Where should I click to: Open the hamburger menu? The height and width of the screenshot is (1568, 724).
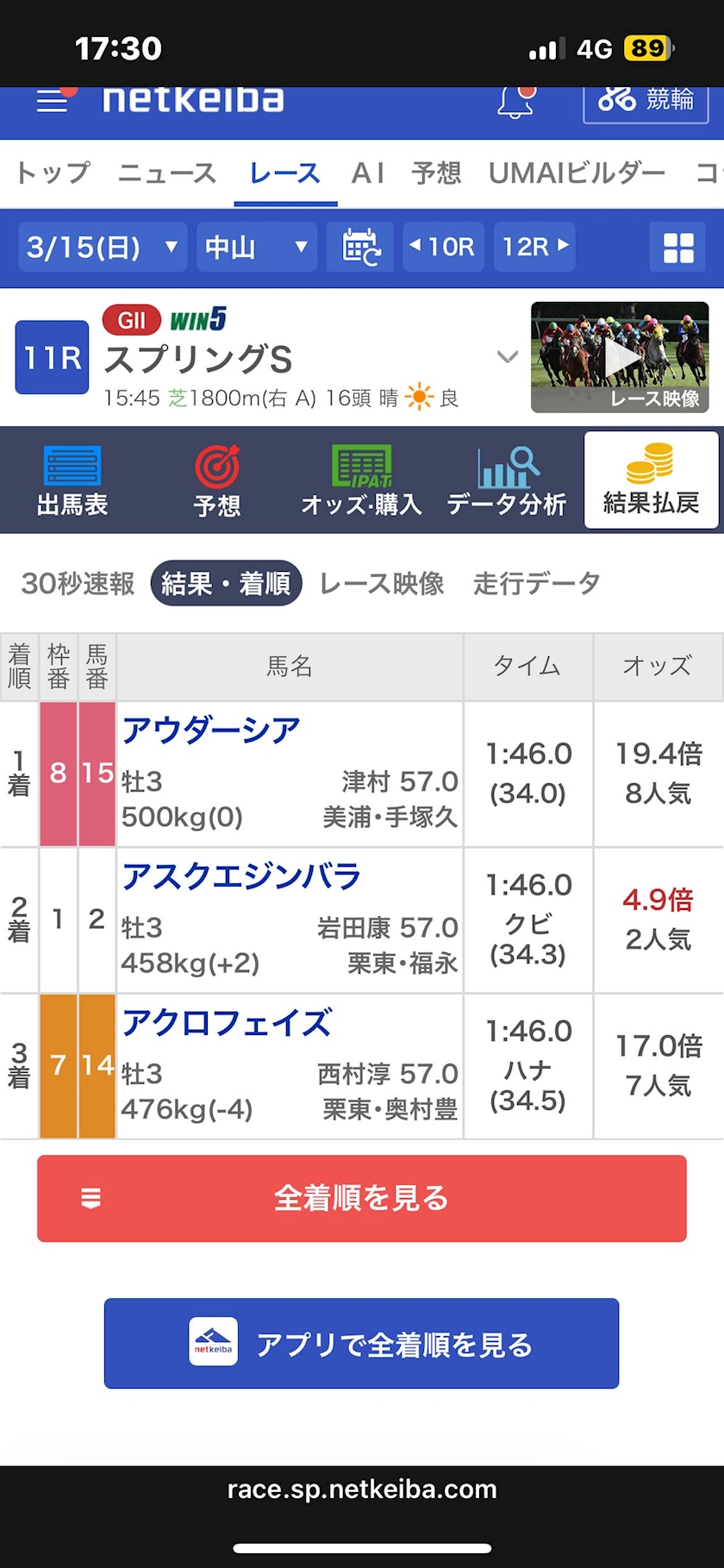click(x=53, y=101)
